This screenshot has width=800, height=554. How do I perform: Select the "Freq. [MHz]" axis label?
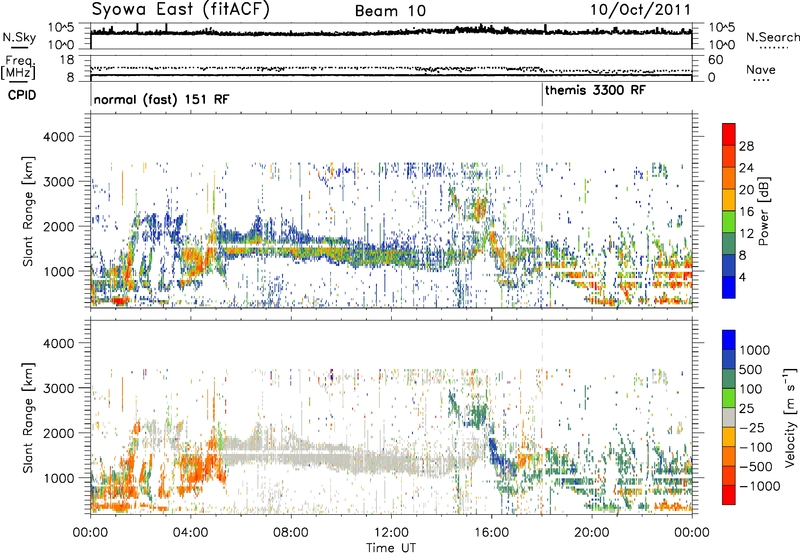18,68
